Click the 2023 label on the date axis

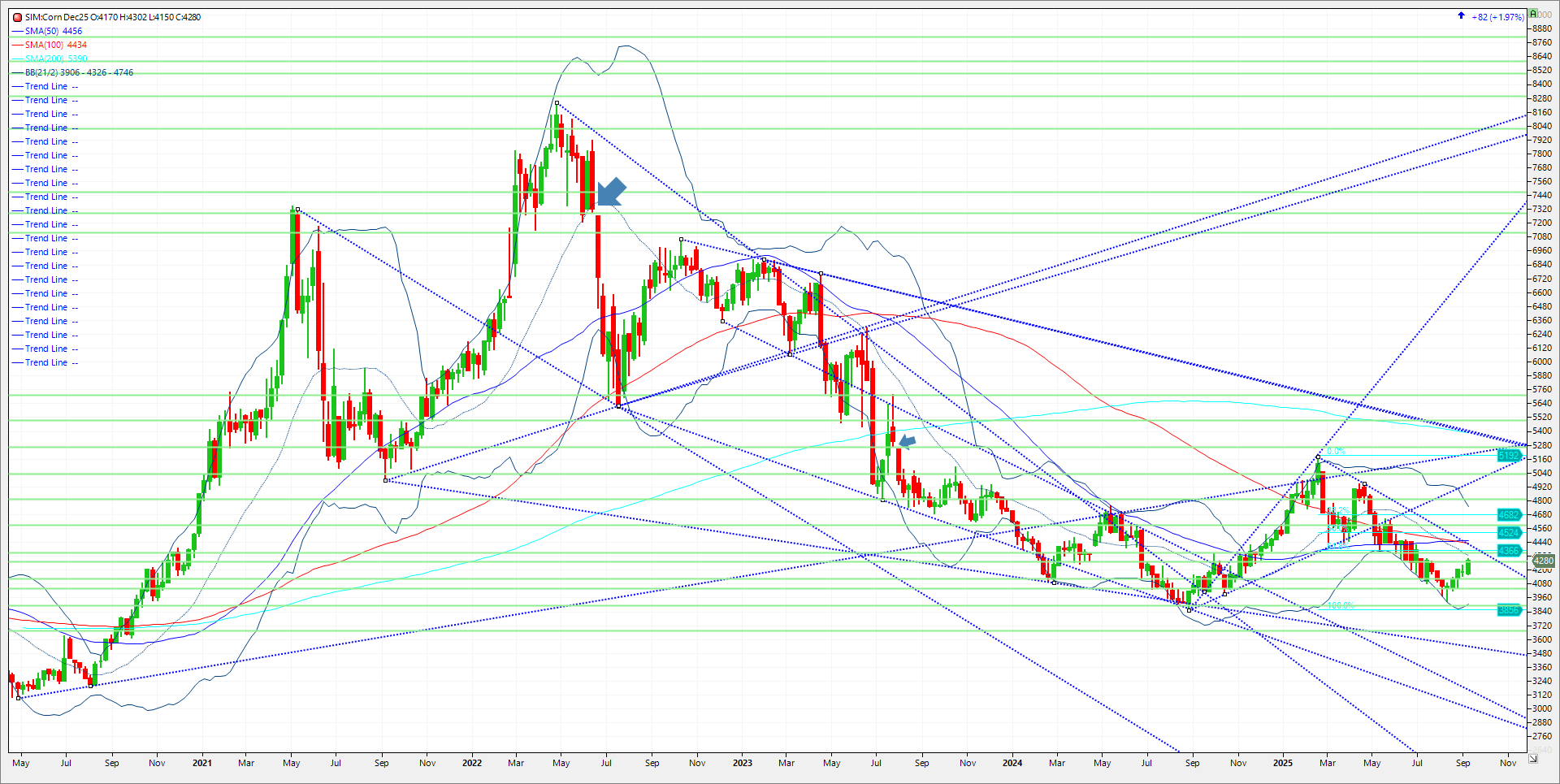pyautogui.click(x=742, y=764)
